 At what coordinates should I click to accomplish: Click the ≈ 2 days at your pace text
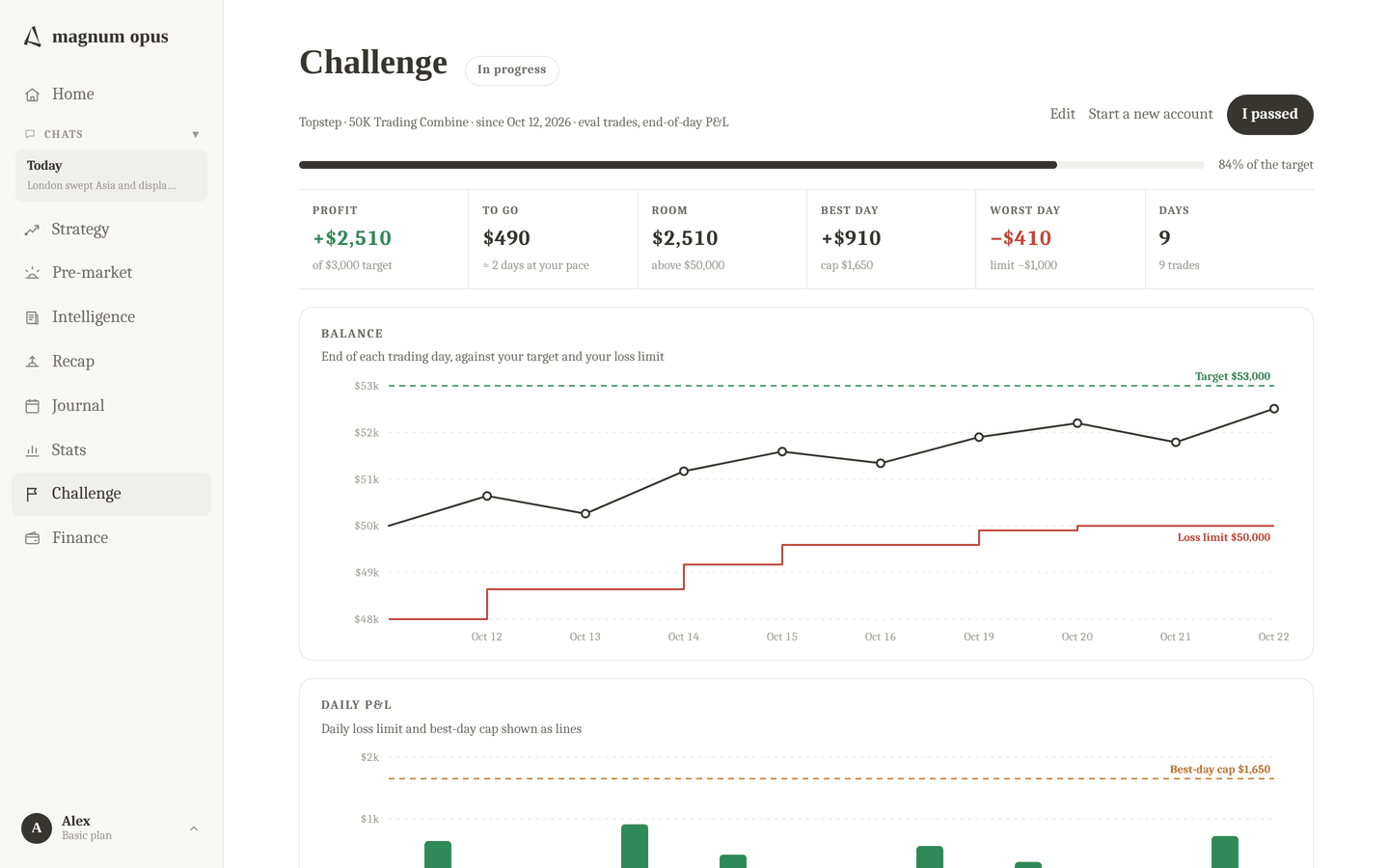[535, 265]
